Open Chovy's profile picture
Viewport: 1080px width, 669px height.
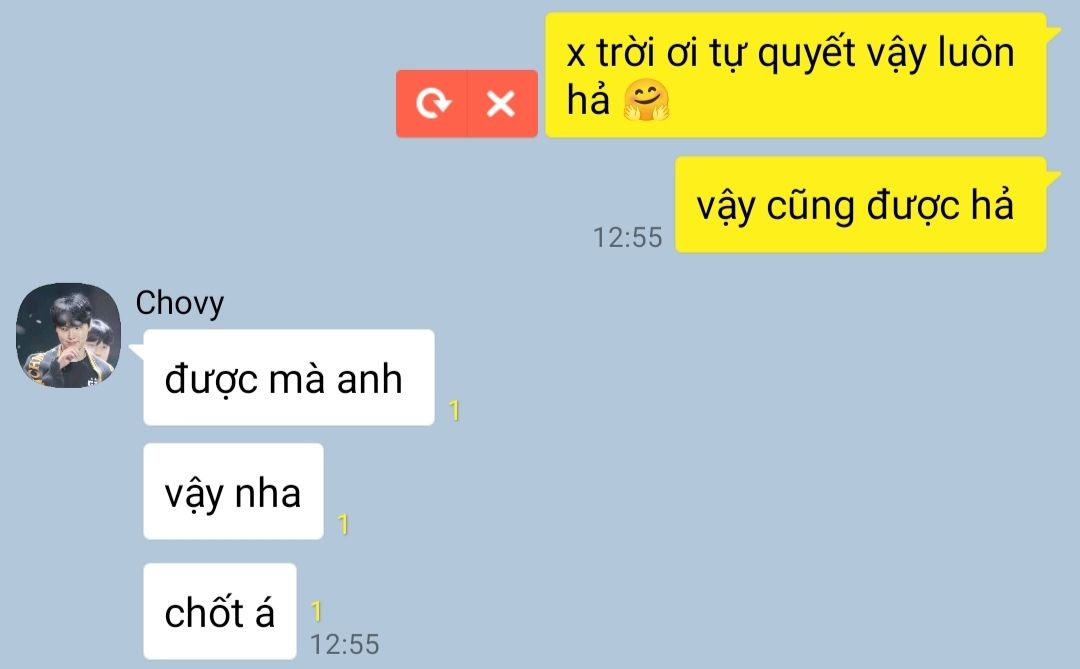click(x=68, y=336)
